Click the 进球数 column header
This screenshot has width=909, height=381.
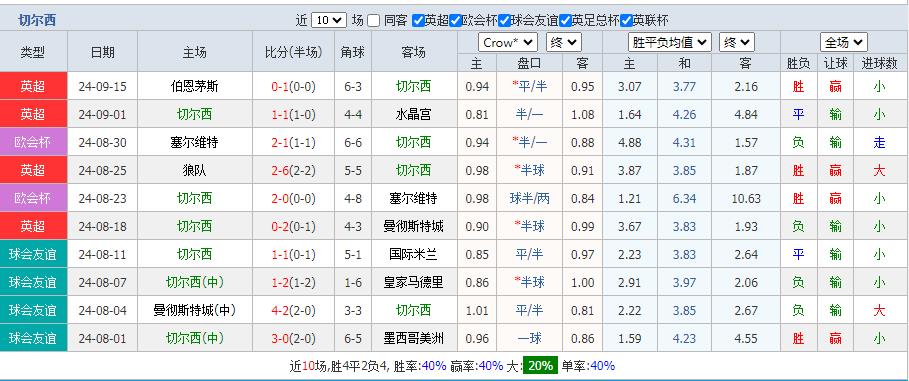click(879, 63)
